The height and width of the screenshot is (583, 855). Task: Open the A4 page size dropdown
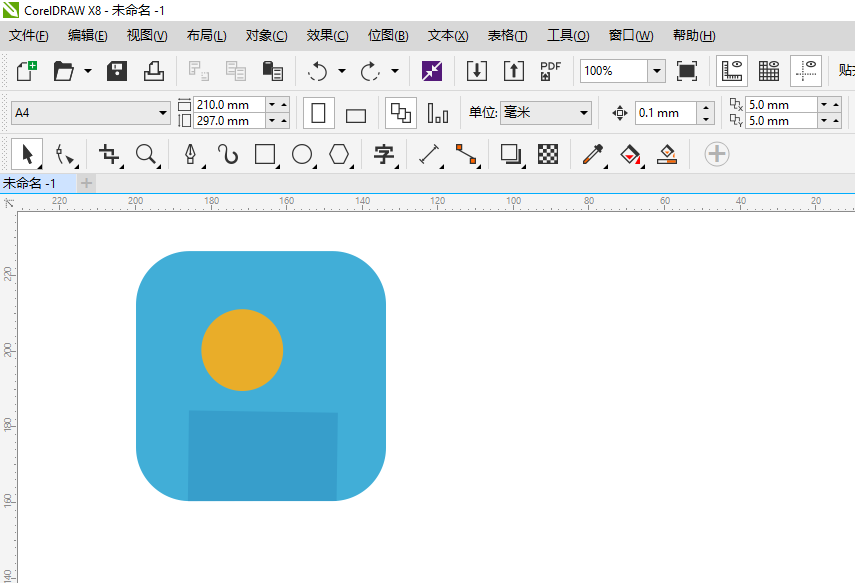pos(162,113)
